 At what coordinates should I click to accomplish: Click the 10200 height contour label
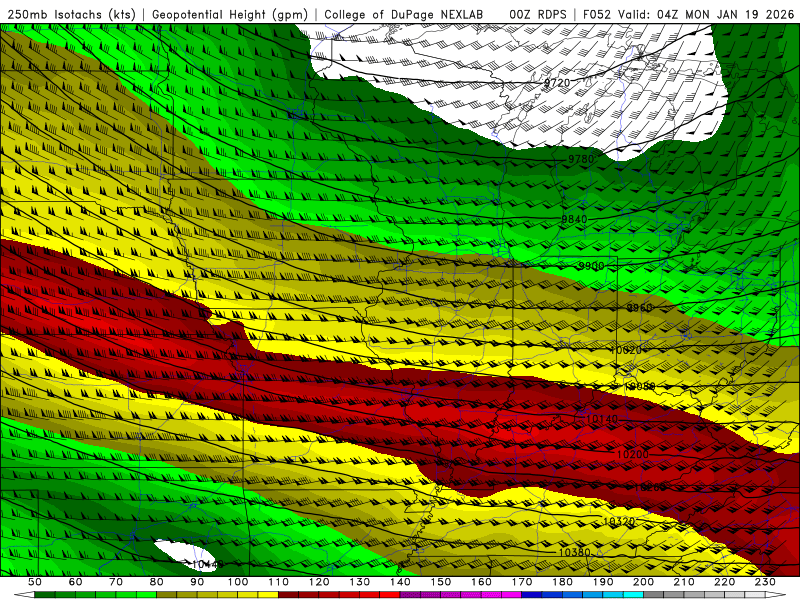633,454
